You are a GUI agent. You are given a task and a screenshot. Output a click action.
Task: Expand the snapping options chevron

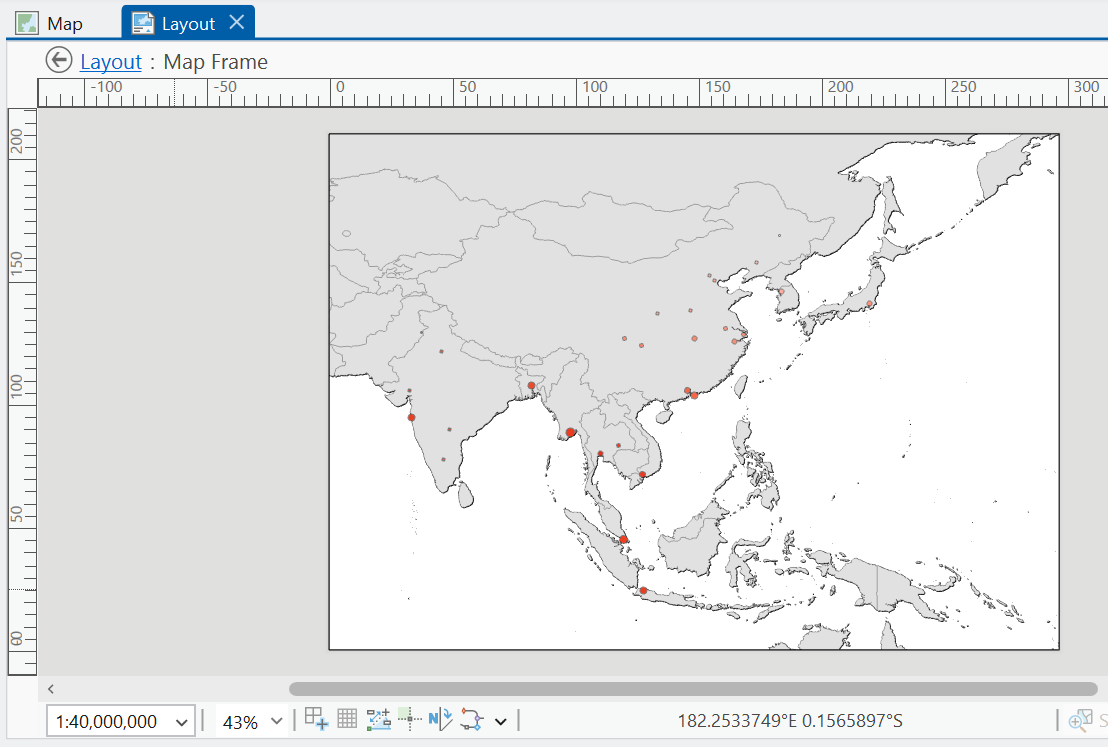tap(500, 722)
